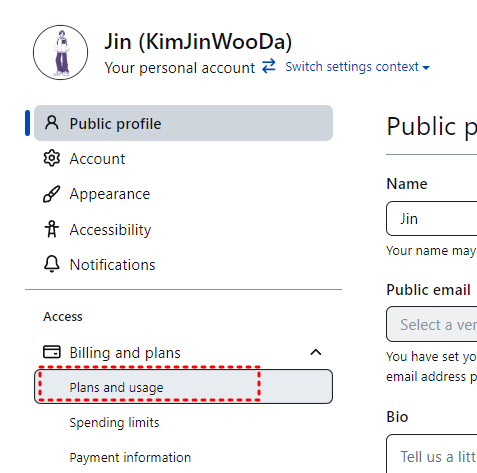
Task: Click the Access section header text
Action: 63,317
